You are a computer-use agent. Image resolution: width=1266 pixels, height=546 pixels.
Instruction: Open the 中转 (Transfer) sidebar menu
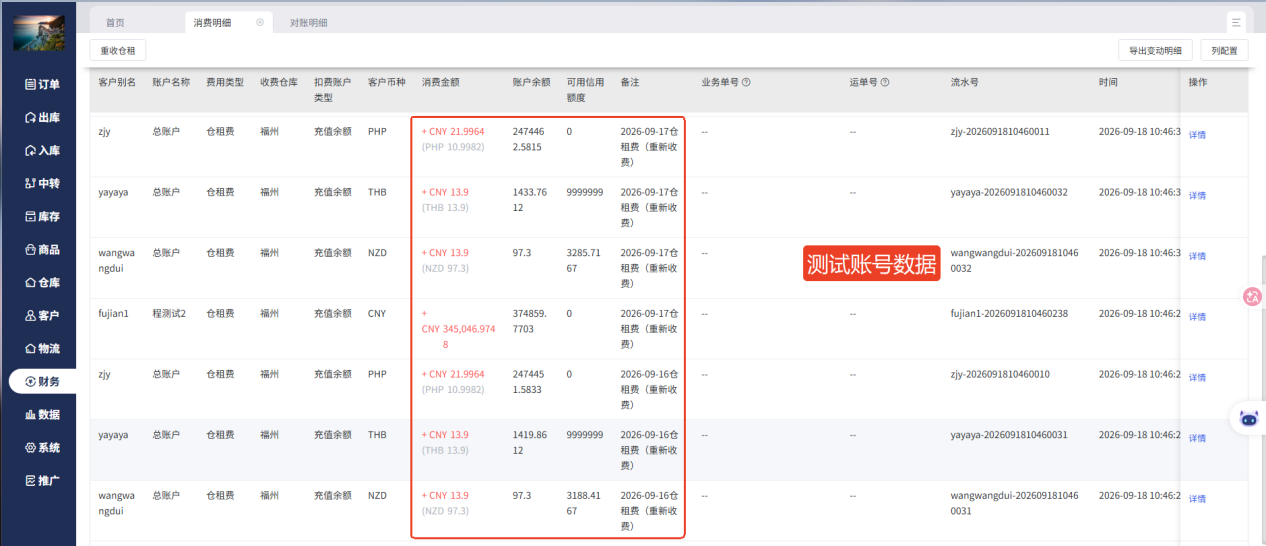click(x=42, y=184)
